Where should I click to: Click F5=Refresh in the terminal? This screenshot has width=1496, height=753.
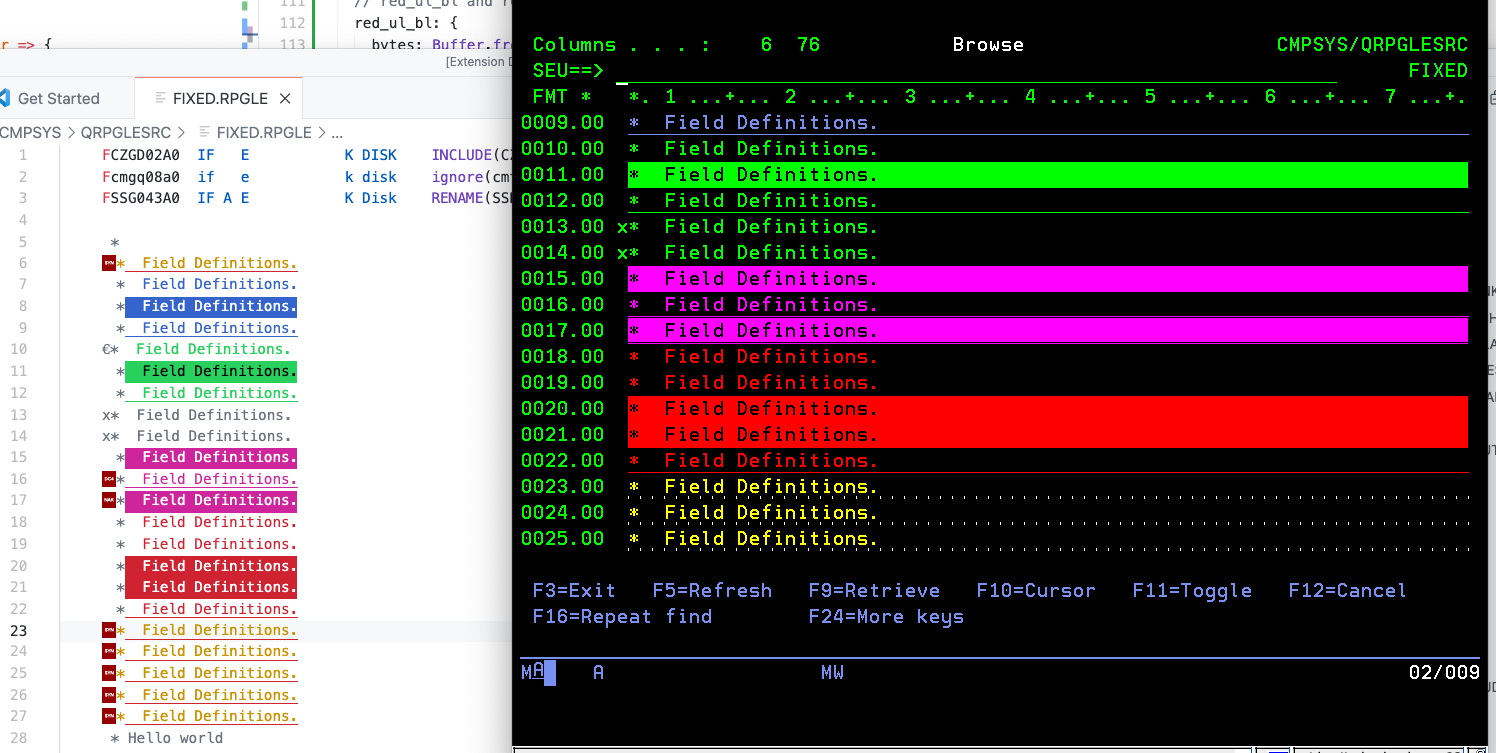click(x=712, y=591)
